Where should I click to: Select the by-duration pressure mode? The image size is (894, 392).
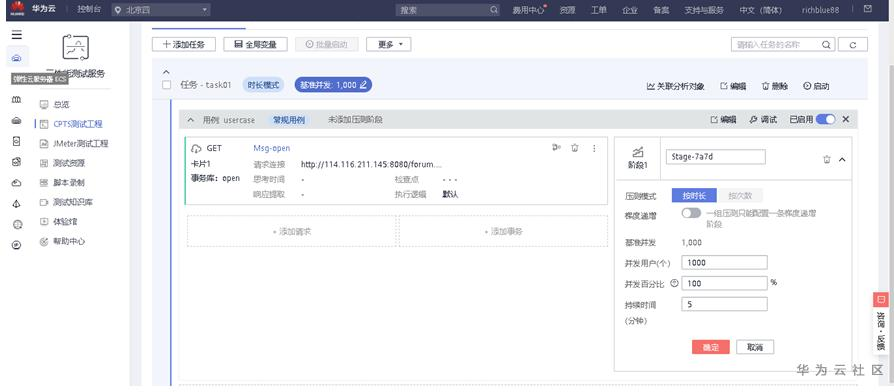click(694, 195)
